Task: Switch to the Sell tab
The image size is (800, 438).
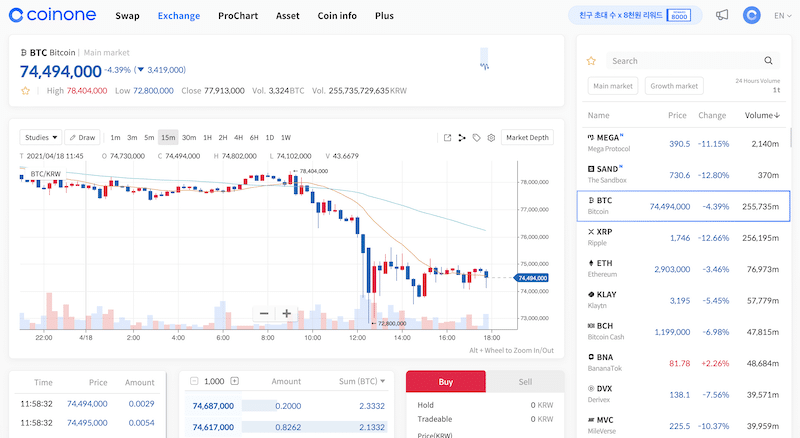Action: [525, 381]
